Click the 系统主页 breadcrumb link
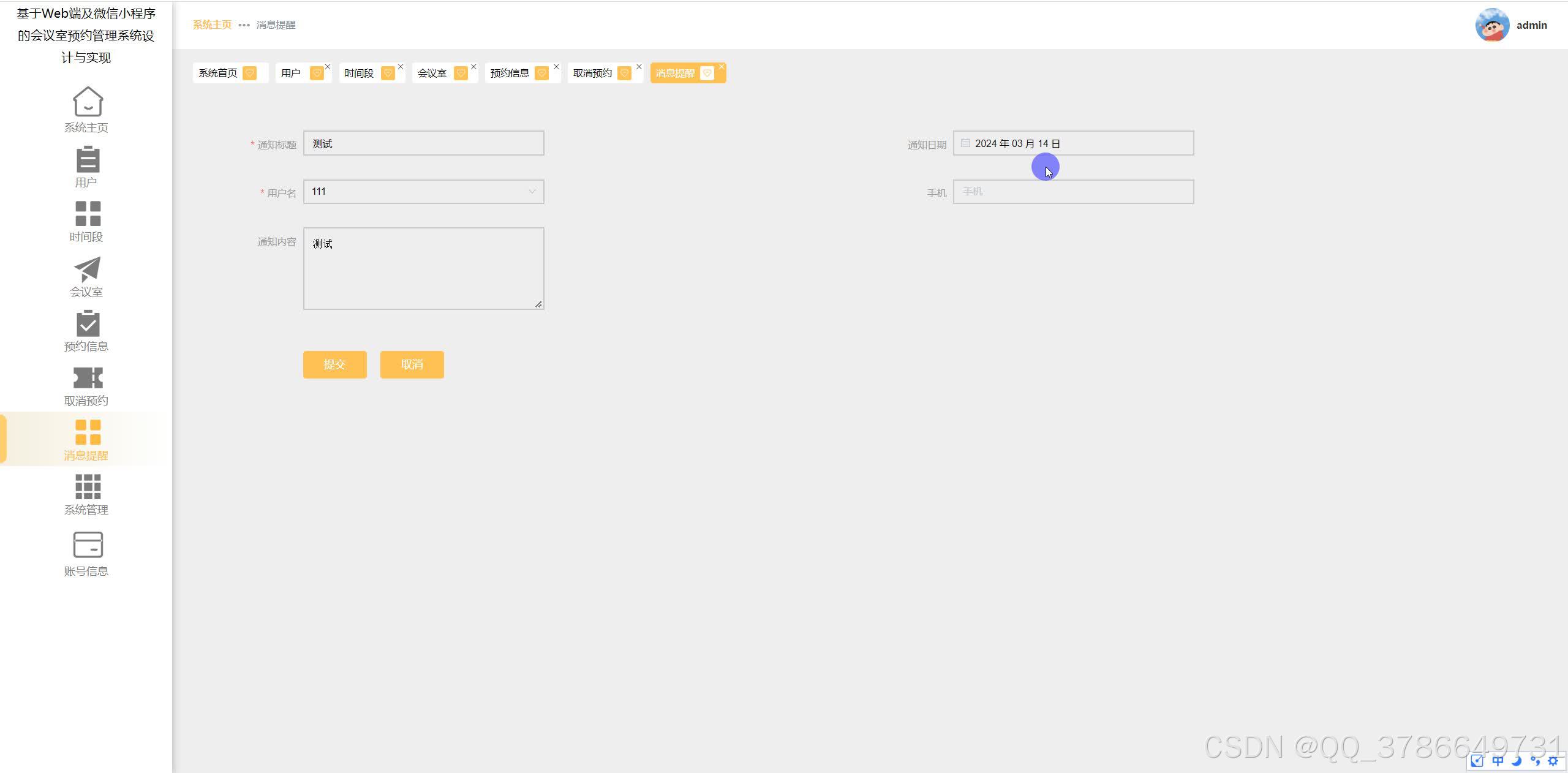 pyautogui.click(x=212, y=25)
